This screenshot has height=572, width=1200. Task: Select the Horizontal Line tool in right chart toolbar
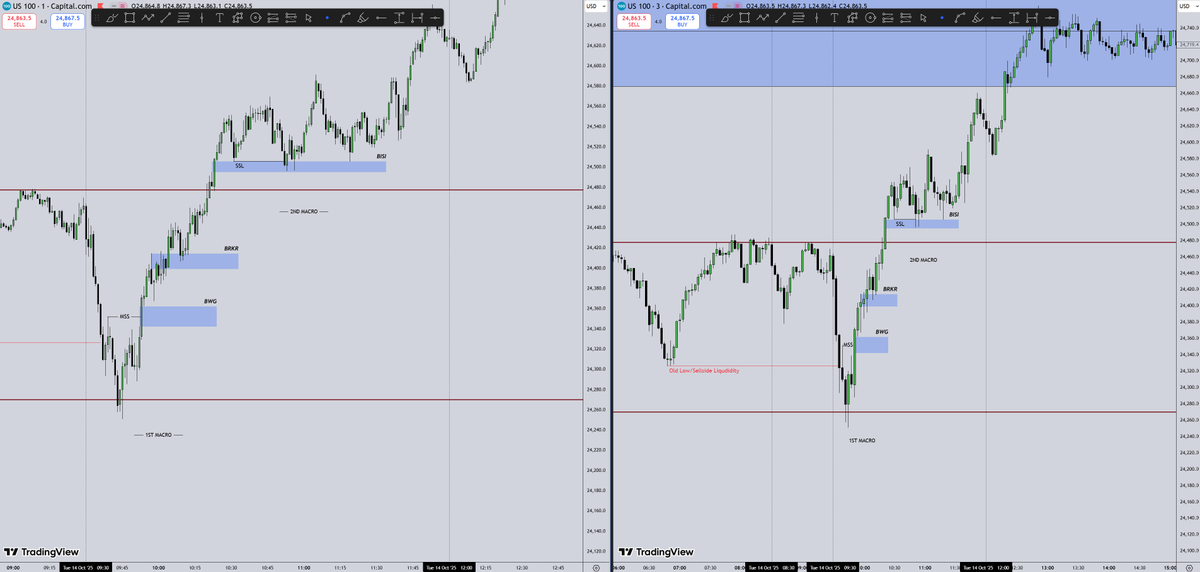pyautogui.click(x=1050, y=18)
